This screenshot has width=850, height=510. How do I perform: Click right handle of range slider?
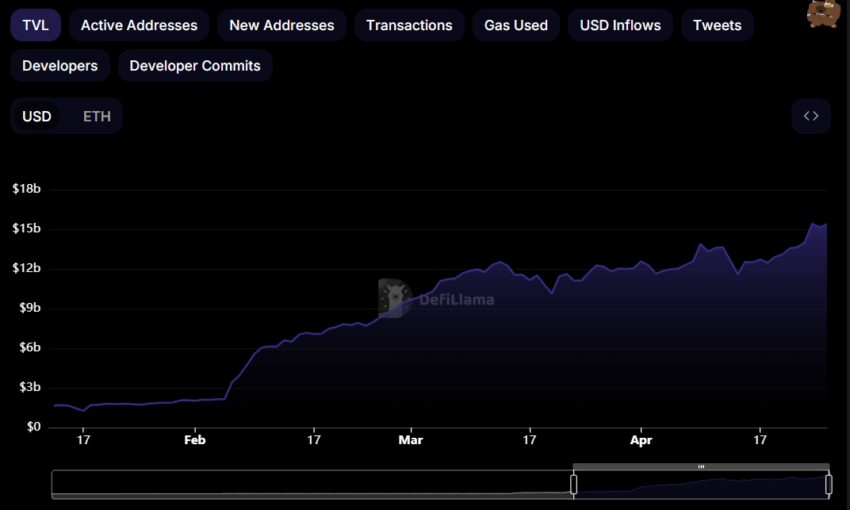[x=829, y=484]
